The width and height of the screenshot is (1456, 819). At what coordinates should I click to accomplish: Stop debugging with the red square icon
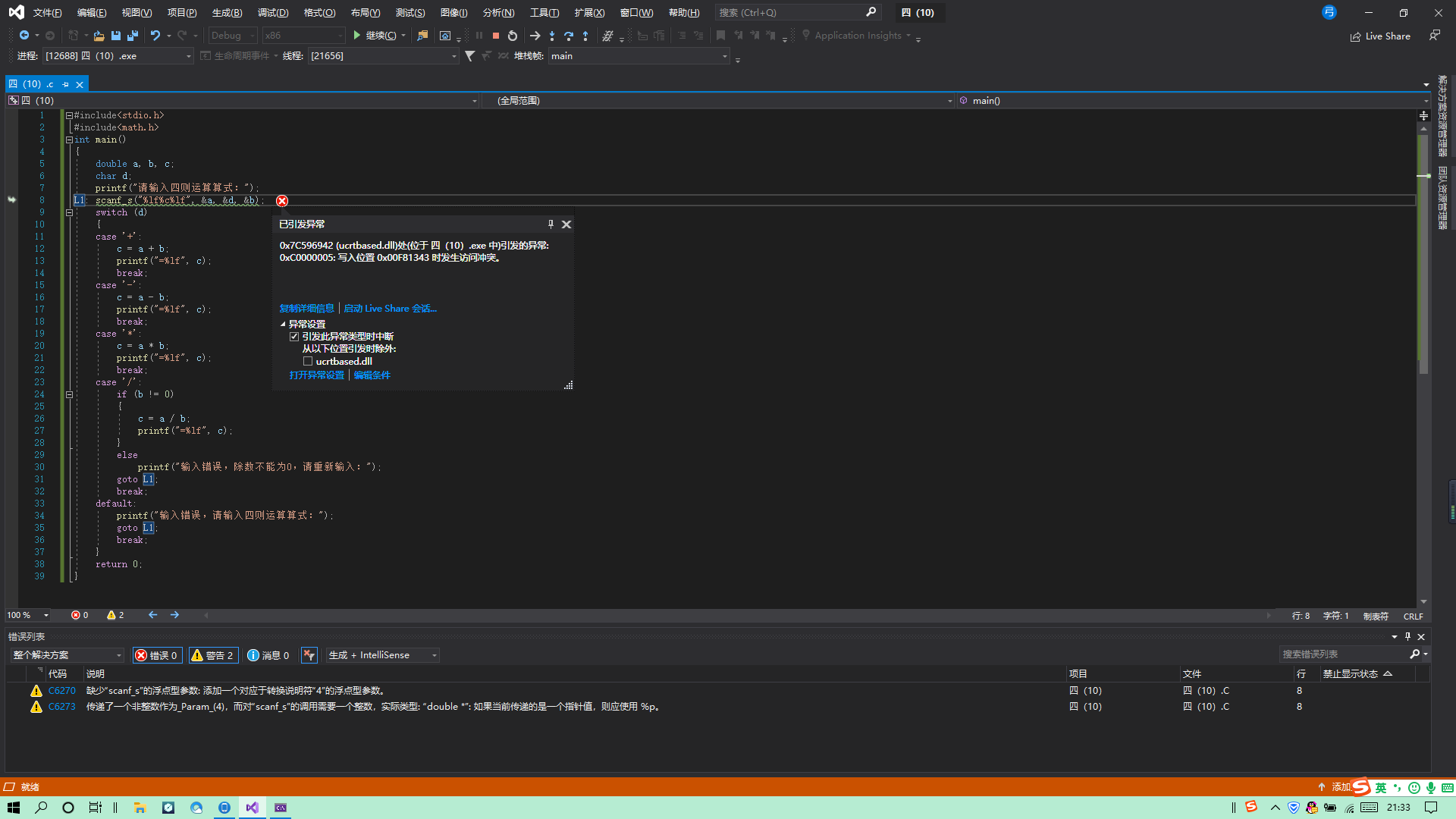pyautogui.click(x=496, y=36)
